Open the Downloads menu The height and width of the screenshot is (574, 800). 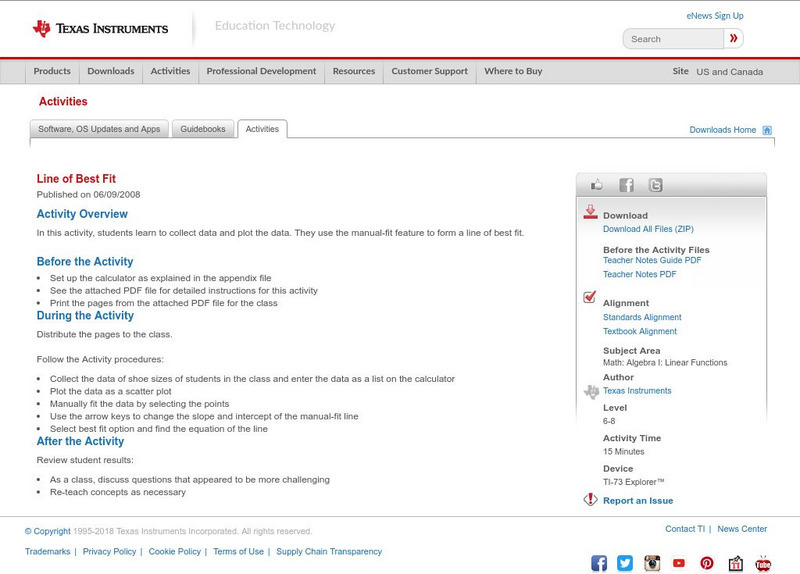tap(111, 71)
